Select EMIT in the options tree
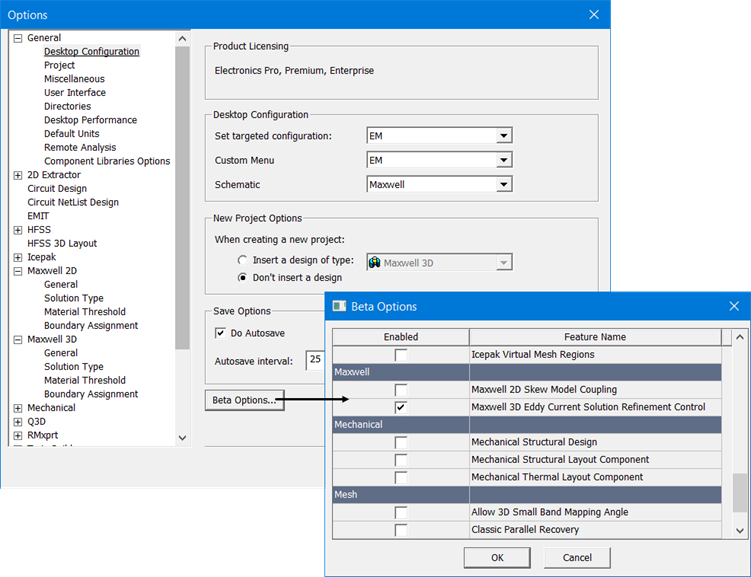This screenshot has height=577, width=751. click(38, 216)
